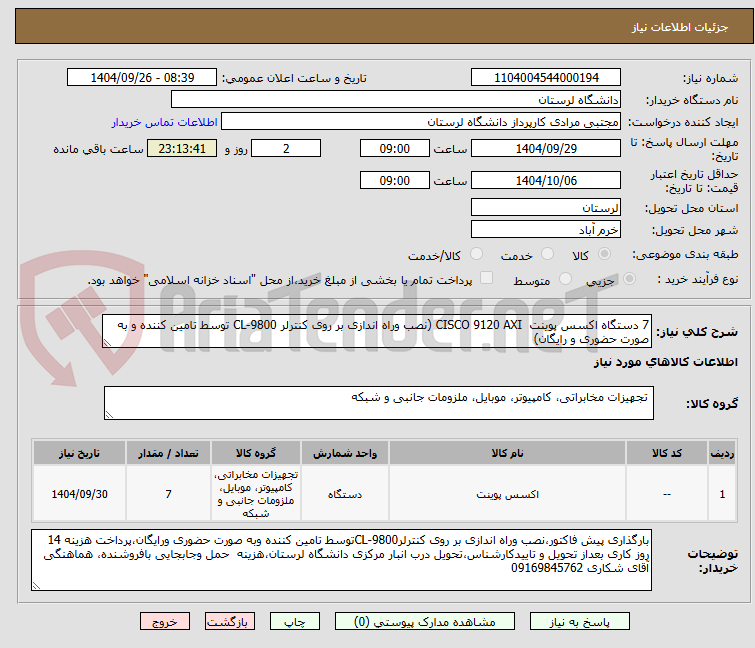
Task: Click the اکسس پوینت item name cell
Action: pos(508,494)
